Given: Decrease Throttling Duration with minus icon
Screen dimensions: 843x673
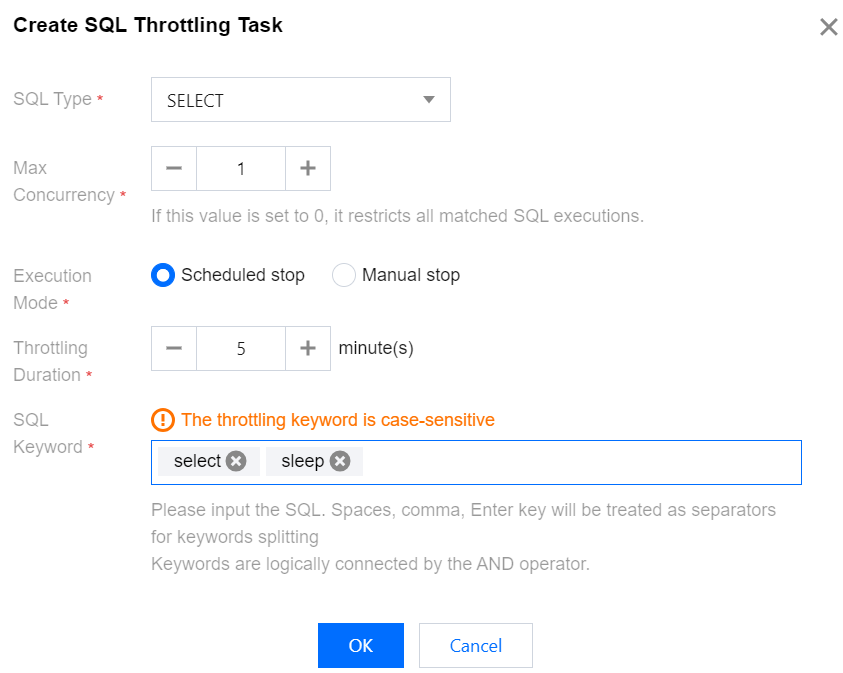Looking at the screenshot, I should click(174, 348).
